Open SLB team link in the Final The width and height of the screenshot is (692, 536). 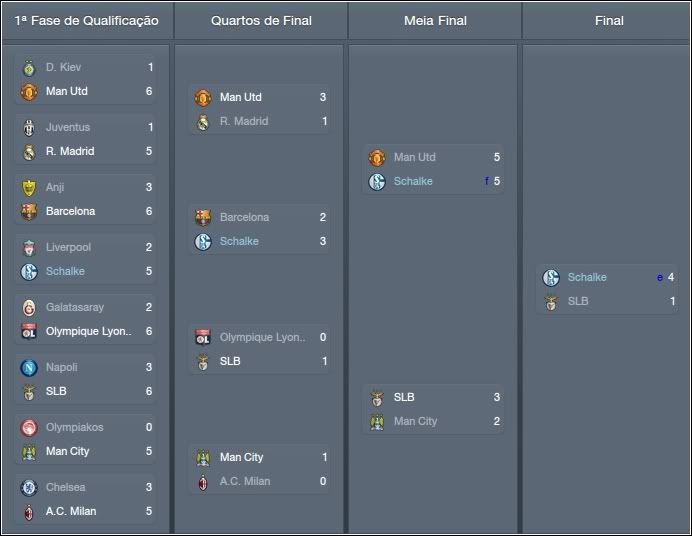[578, 301]
